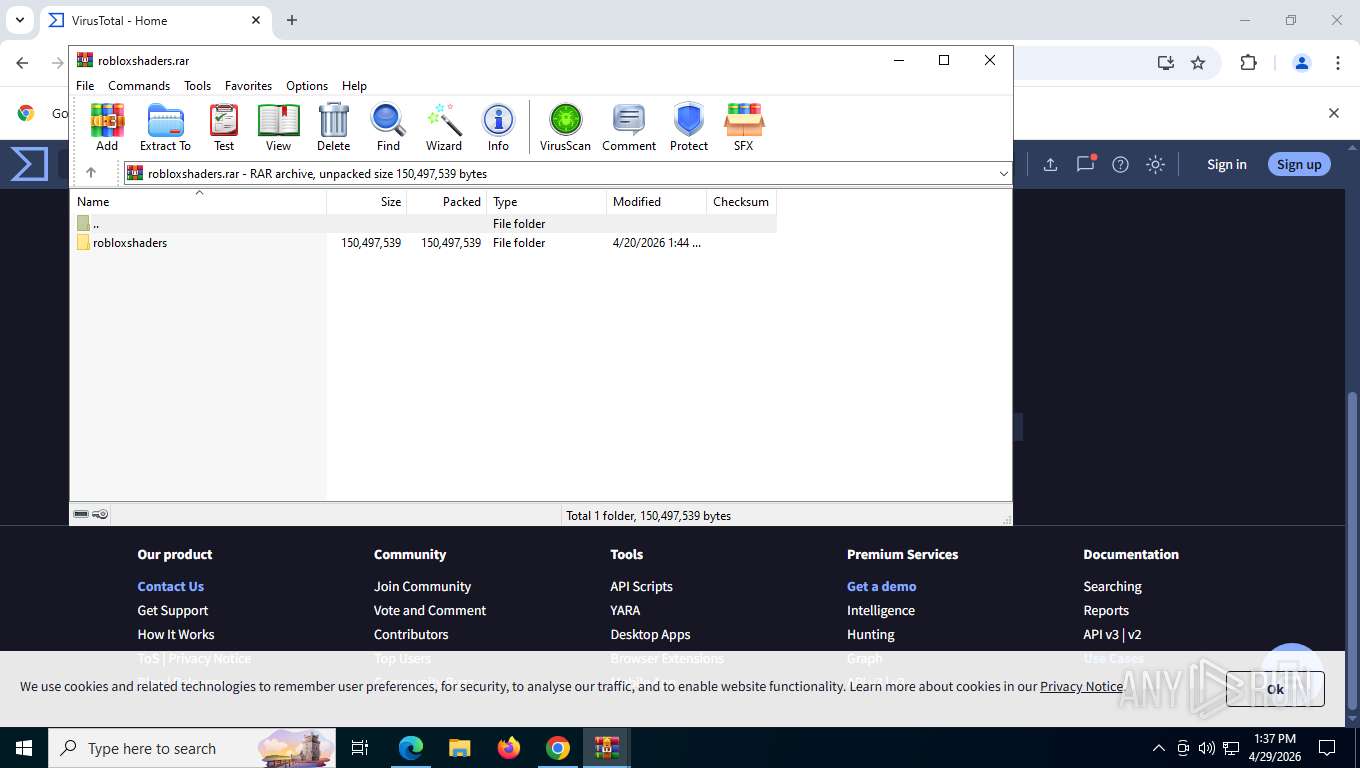Open Firefox from taskbar

(509, 748)
